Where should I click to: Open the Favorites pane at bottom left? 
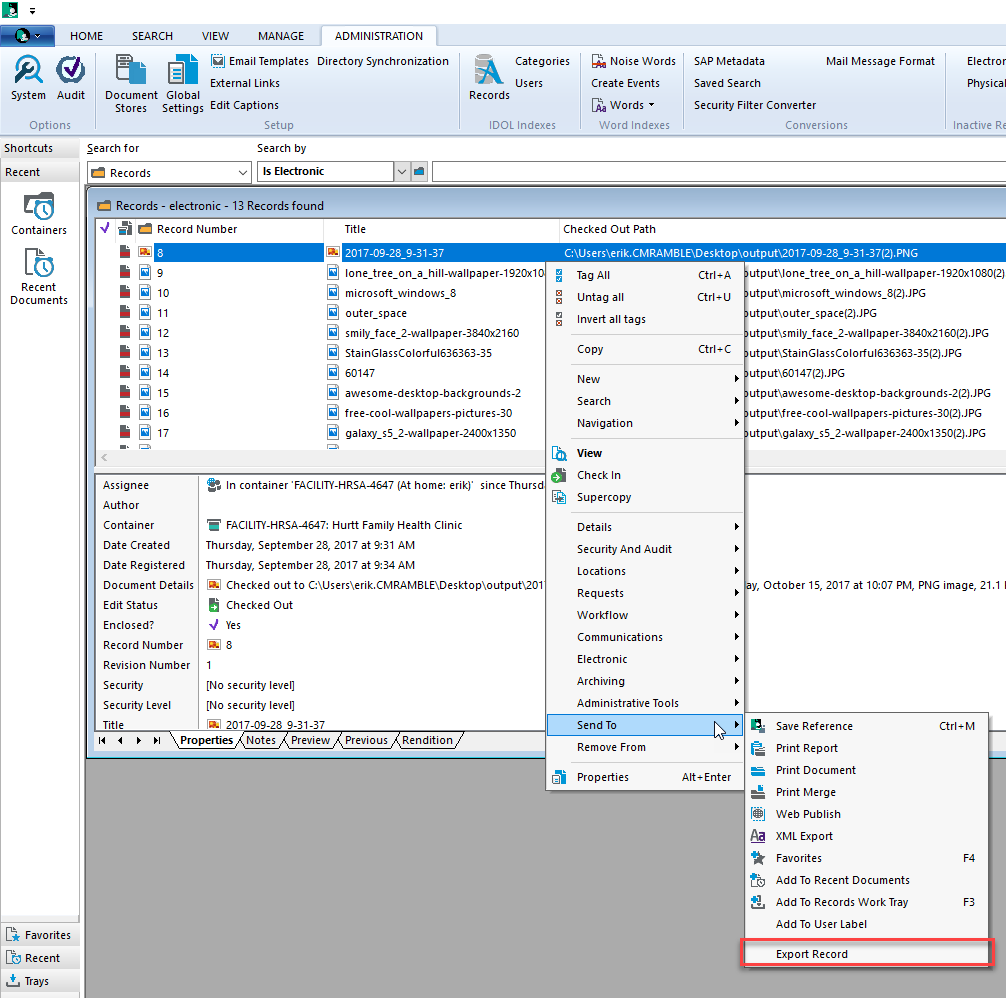coord(39,935)
